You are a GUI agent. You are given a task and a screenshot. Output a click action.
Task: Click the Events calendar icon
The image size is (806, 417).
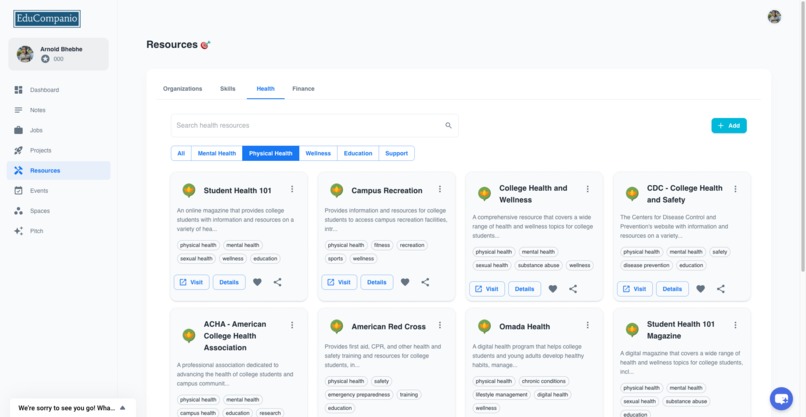[19, 191]
